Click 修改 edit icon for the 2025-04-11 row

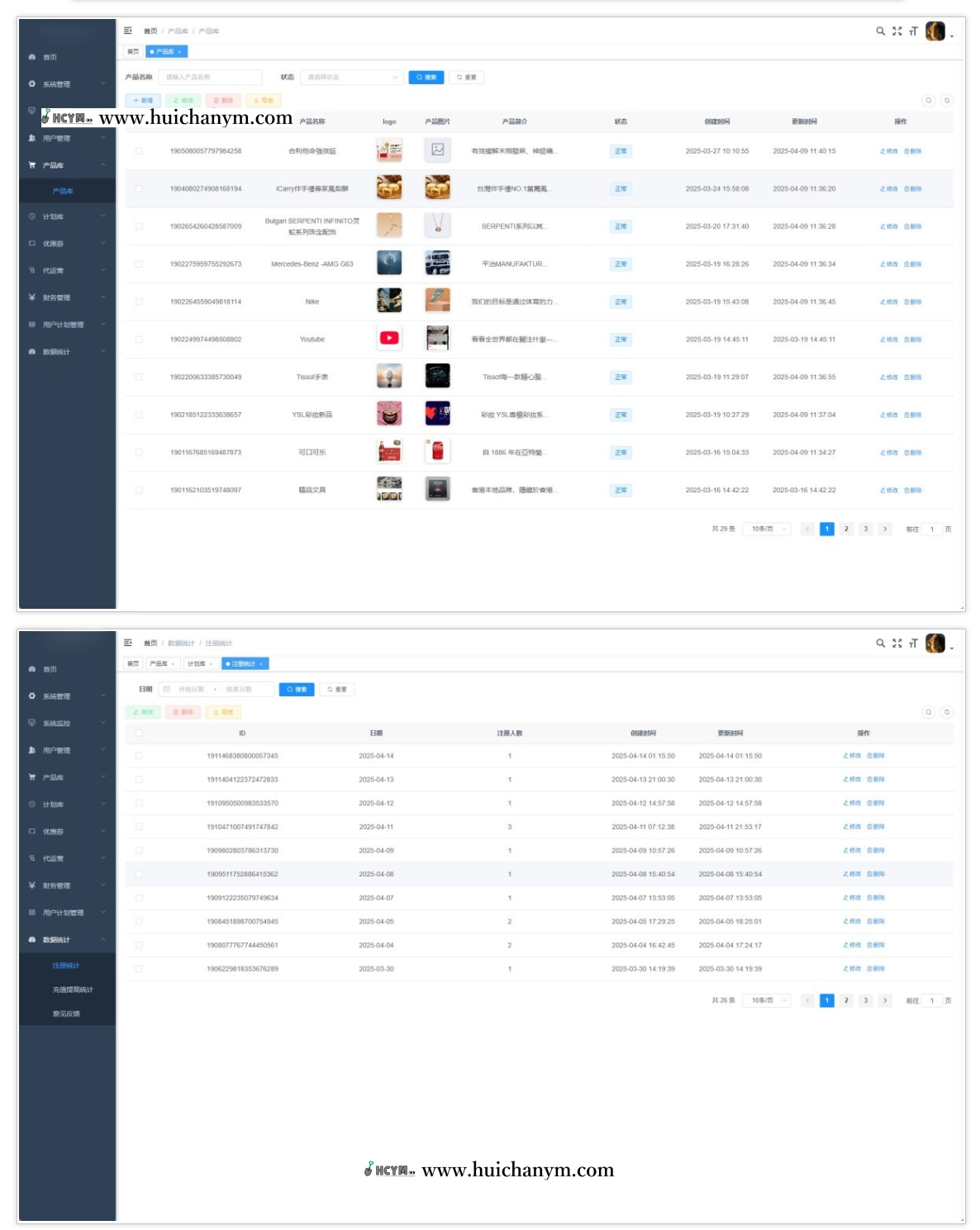point(851,827)
